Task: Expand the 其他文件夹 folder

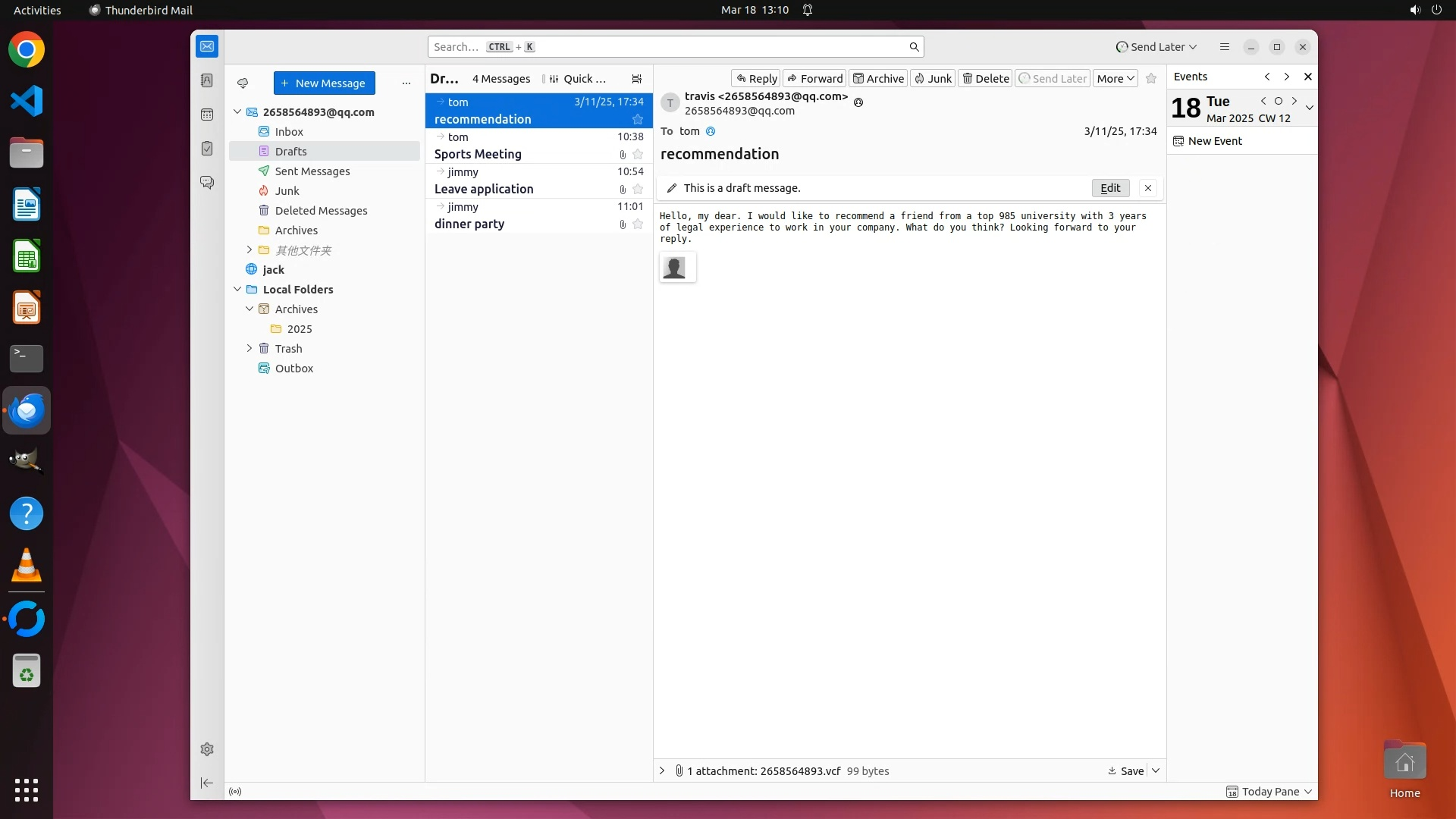Action: point(249,249)
